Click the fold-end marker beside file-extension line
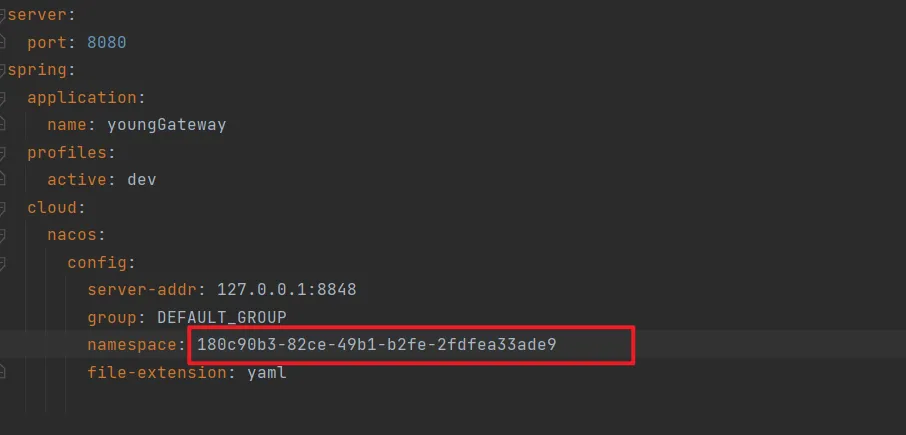906x435 pixels. pyautogui.click(x=4, y=372)
